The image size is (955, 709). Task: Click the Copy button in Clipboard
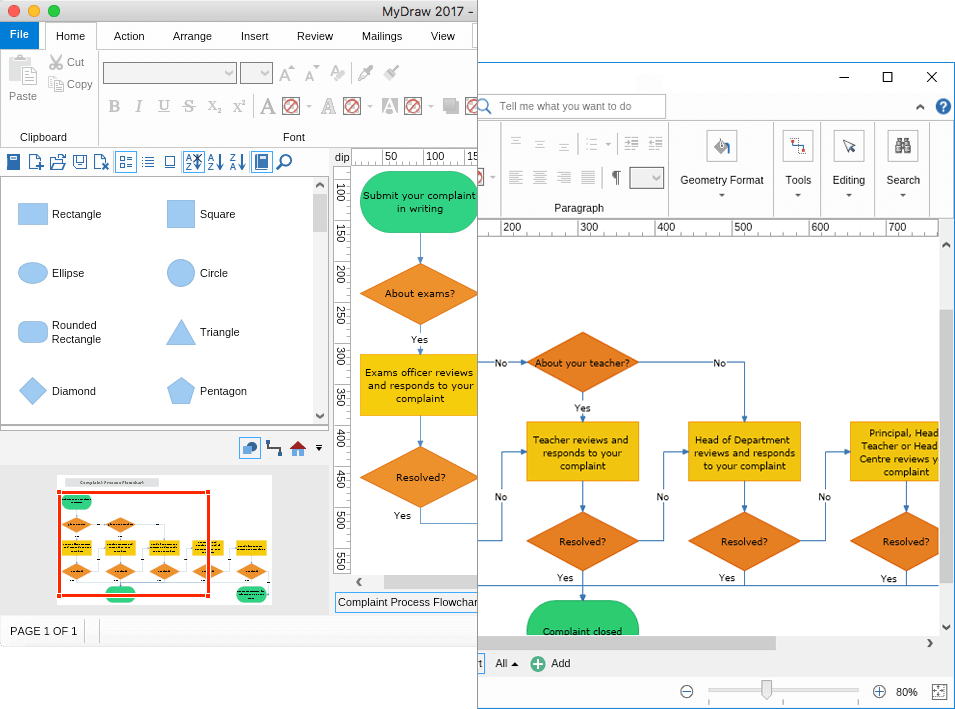tap(71, 84)
